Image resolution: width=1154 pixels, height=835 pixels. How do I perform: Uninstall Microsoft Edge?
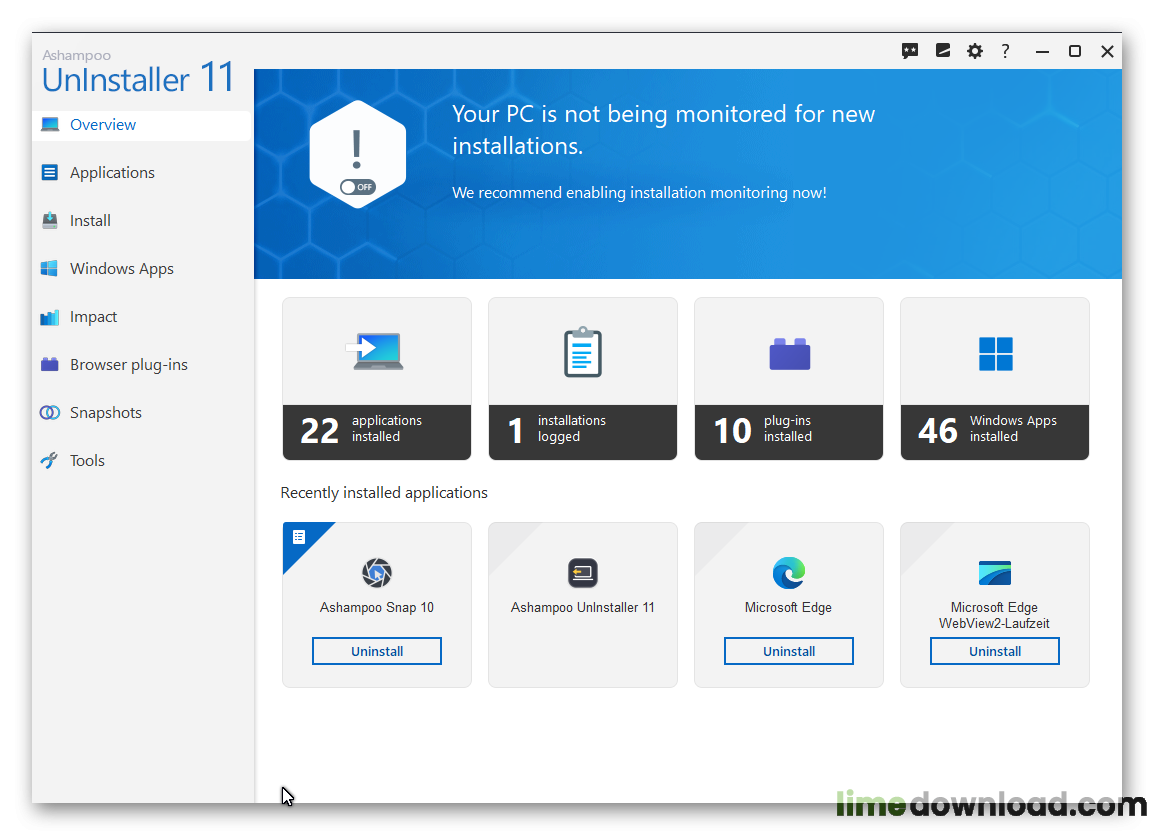coord(788,650)
